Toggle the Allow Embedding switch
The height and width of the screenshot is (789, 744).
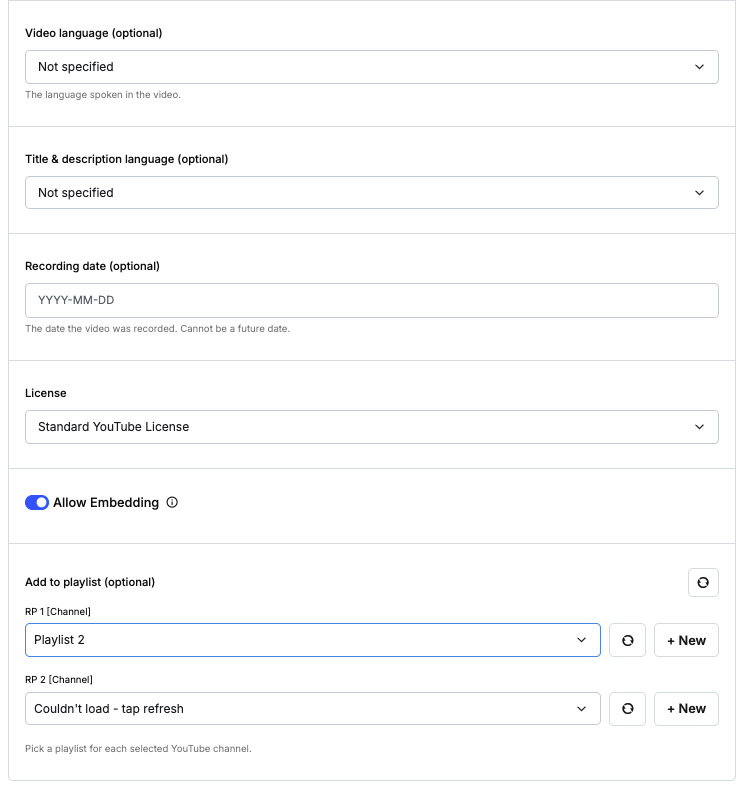pyautogui.click(x=37, y=503)
